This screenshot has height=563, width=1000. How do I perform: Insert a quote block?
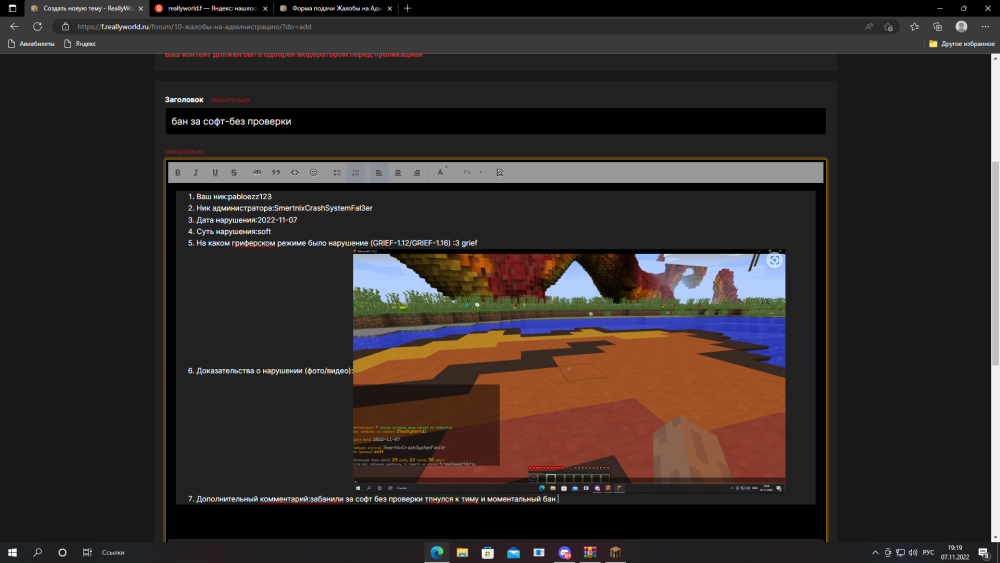tap(276, 172)
